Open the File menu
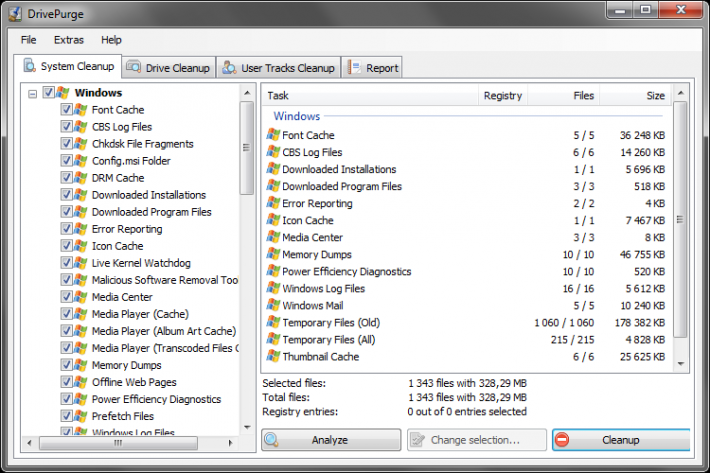Screen dimensions: 710x473 coord(29,40)
